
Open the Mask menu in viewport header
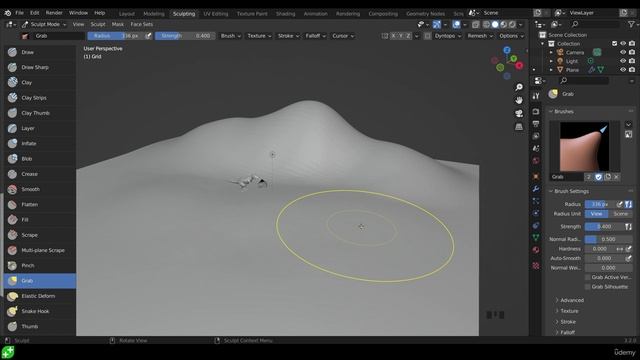[x=118, y=24]
